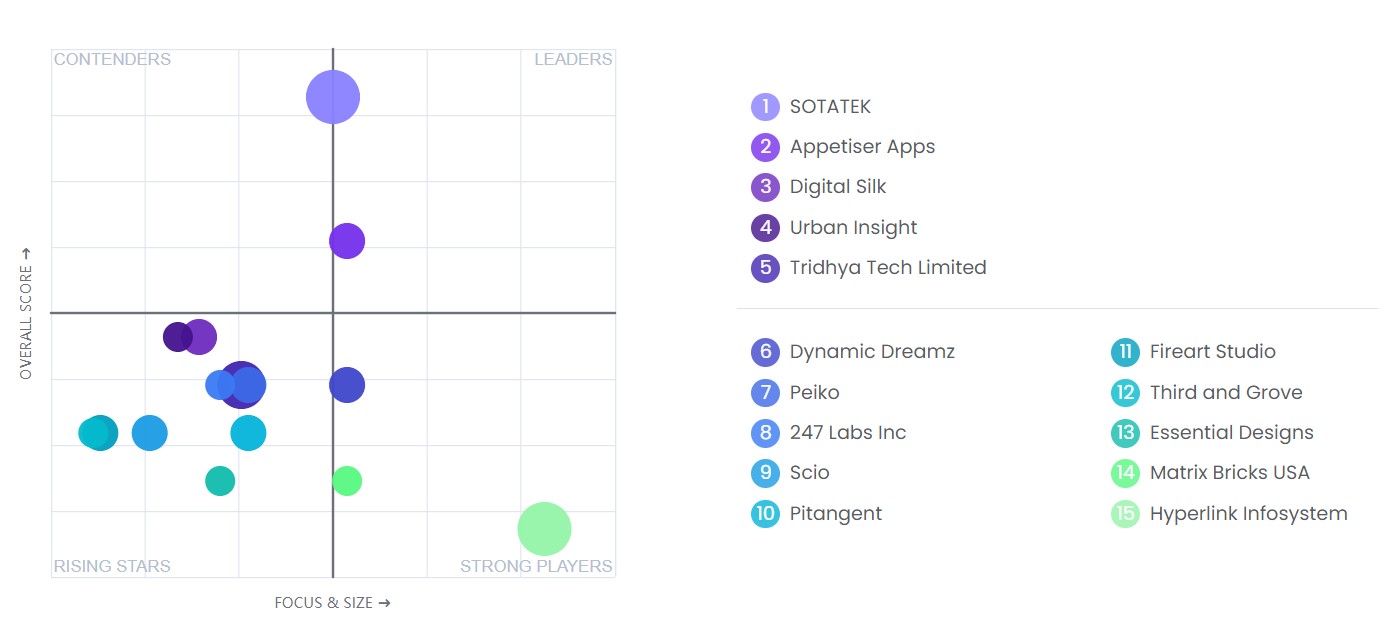
Task: Select the large SOTATEK bubble at top
Action: pyautogui.click(x=333, y=97)
